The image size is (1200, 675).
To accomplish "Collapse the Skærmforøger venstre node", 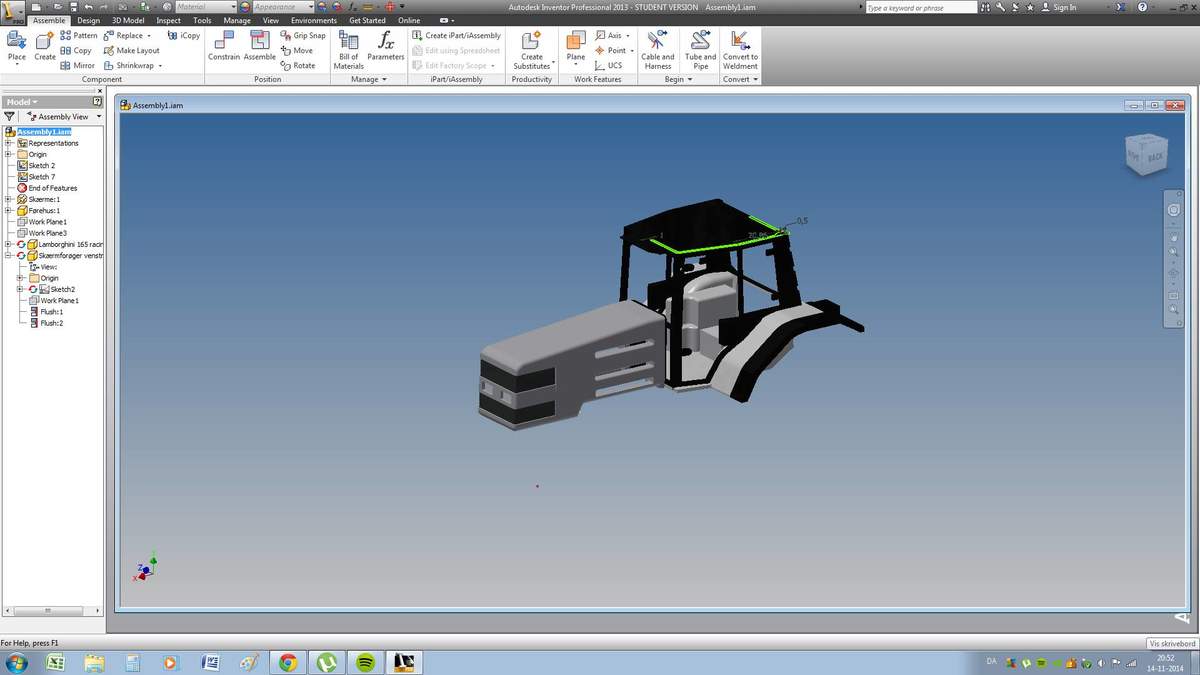I will [8, 256].
